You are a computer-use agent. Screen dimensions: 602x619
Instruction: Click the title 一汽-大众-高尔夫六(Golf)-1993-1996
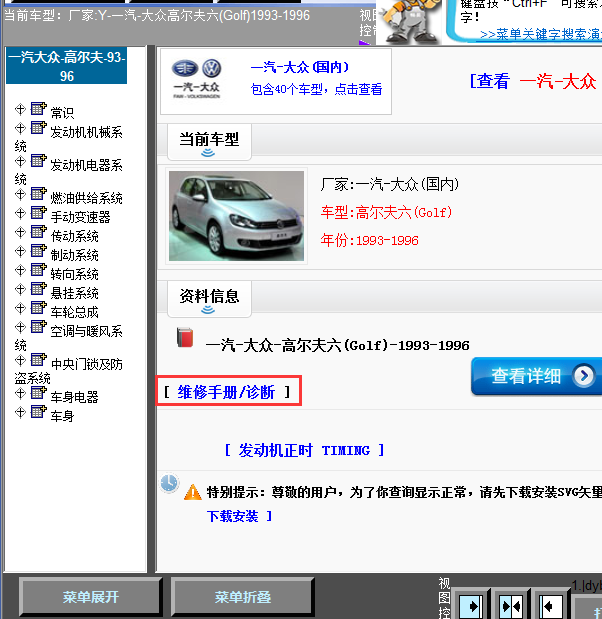[338, 345]
